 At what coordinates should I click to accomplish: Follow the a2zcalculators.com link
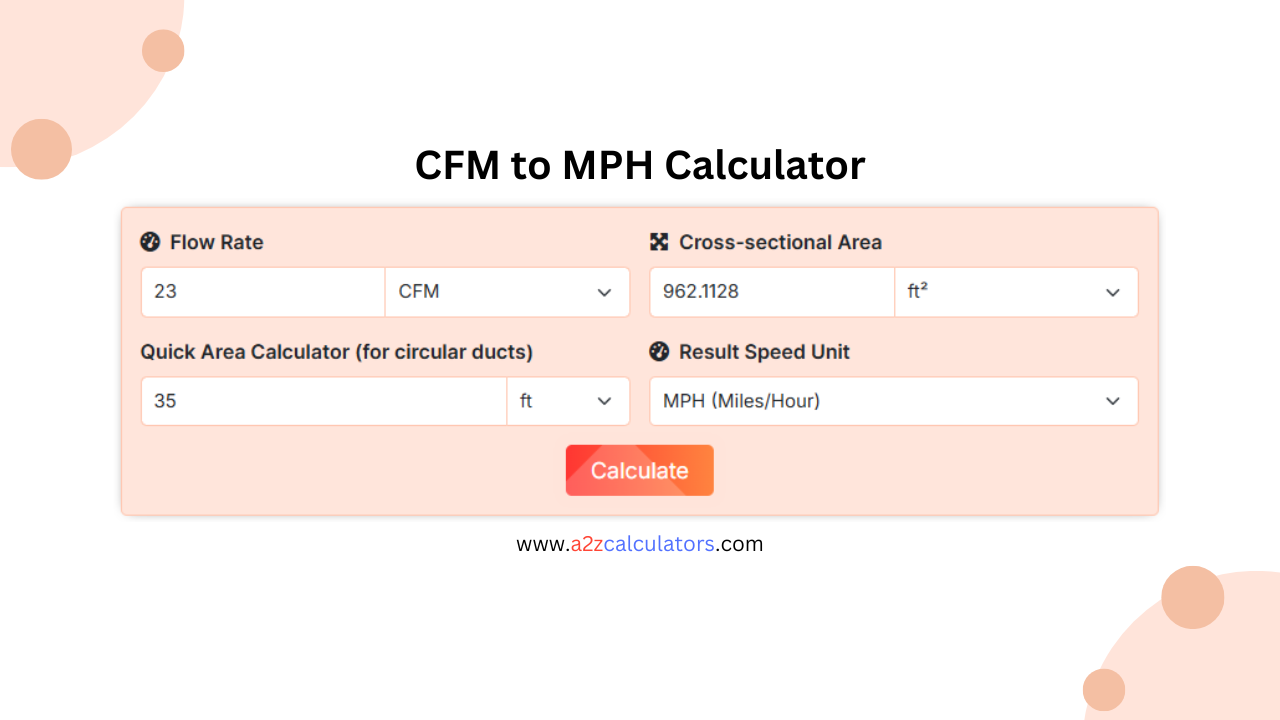point(640,543)
